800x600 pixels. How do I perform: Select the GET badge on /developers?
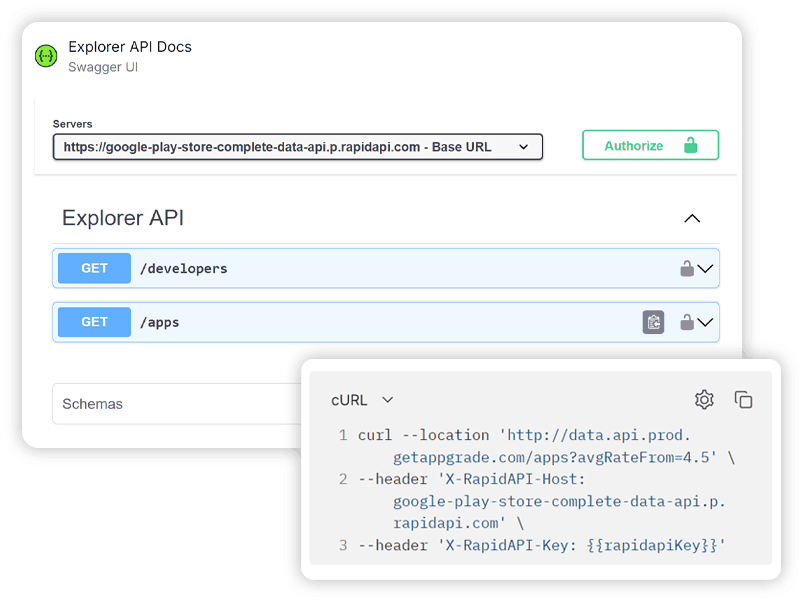93,268
